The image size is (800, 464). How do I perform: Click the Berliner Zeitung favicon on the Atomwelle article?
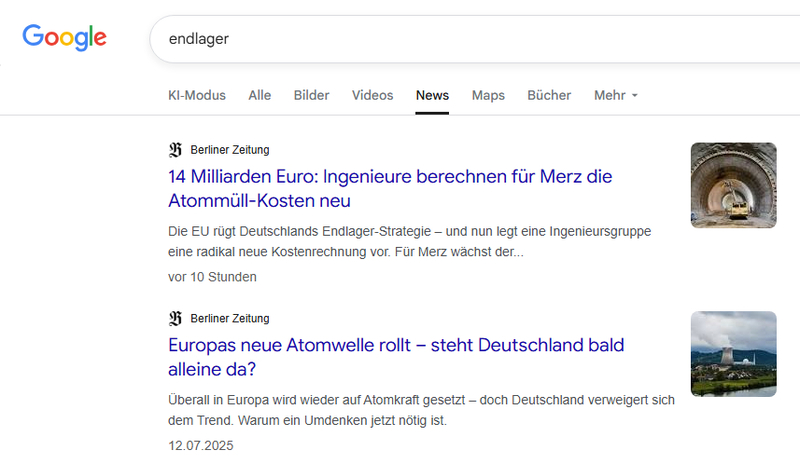click(x=176, y=319)
